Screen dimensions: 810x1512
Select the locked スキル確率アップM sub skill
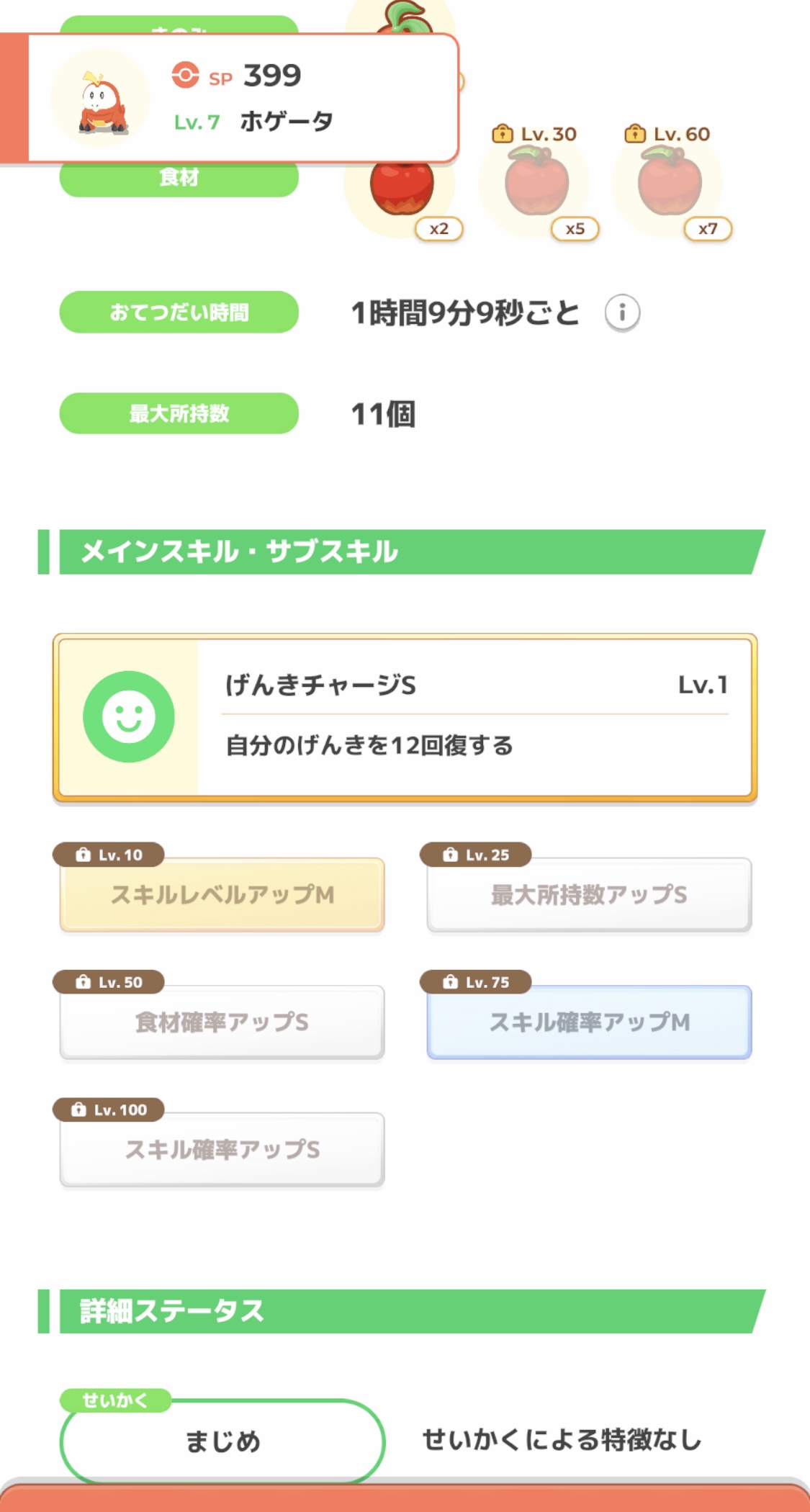click(589, 1022)
